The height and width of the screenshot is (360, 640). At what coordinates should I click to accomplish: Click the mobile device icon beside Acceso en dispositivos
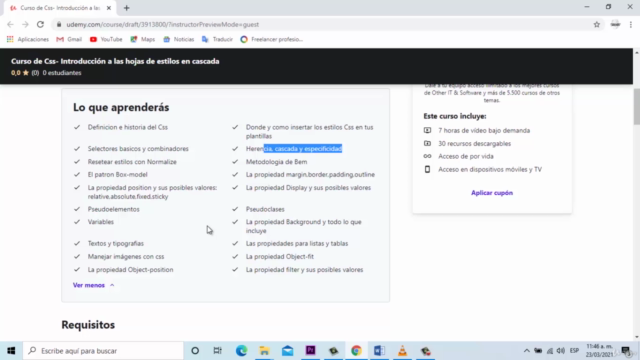point(427,169)
